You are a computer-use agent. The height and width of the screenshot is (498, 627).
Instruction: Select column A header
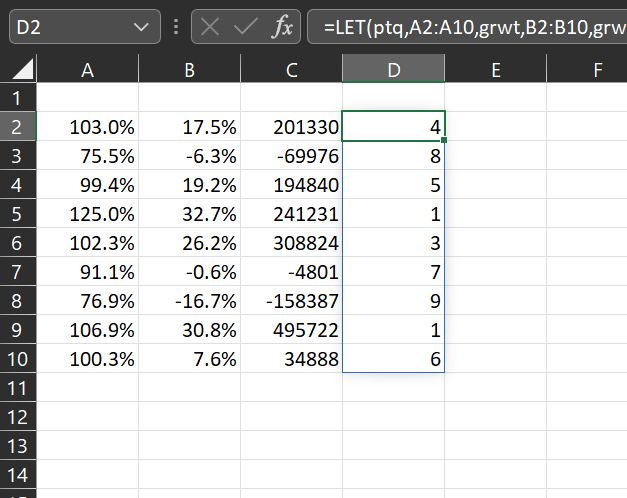tap(88, 69)
